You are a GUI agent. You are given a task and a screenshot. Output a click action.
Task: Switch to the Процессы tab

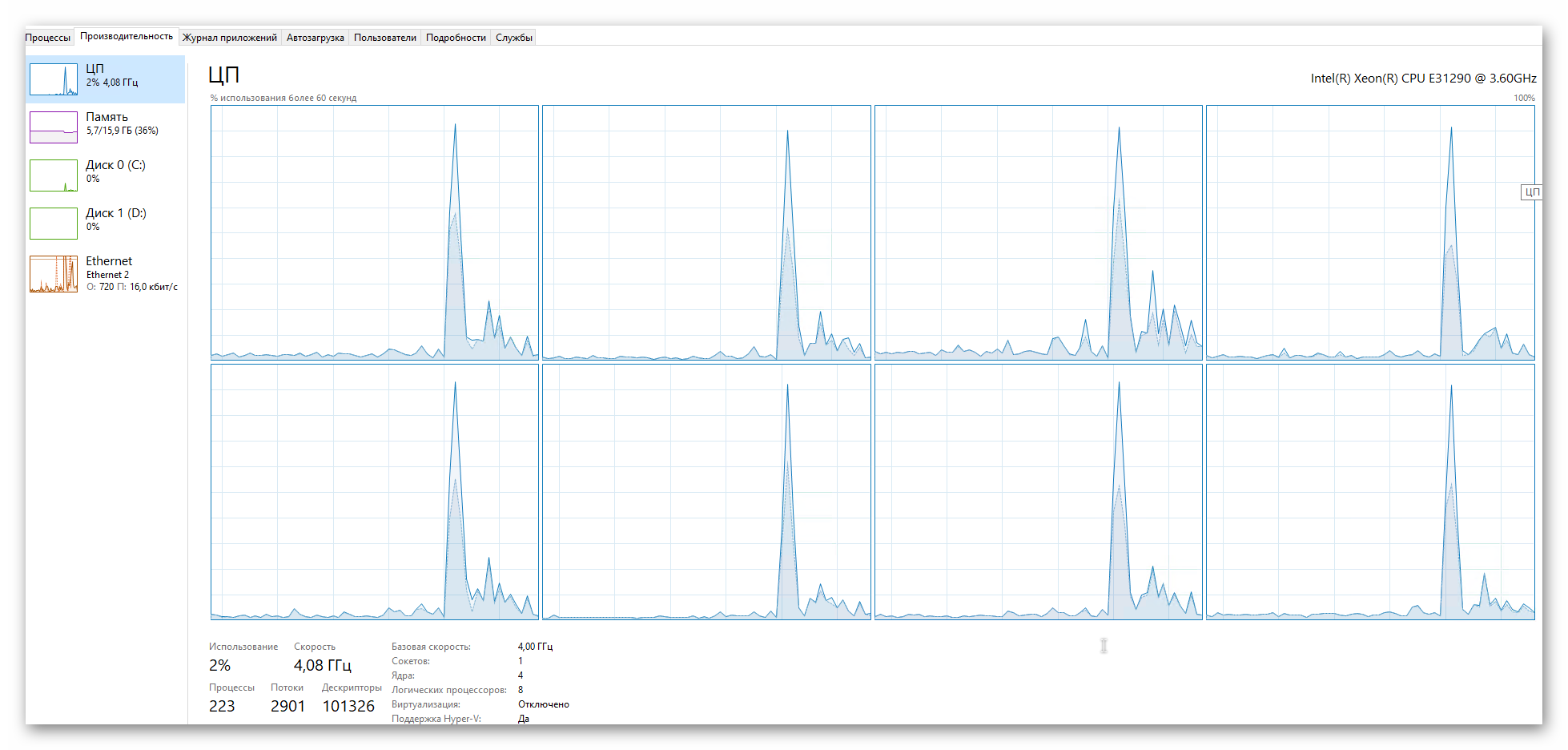point(48,38)
